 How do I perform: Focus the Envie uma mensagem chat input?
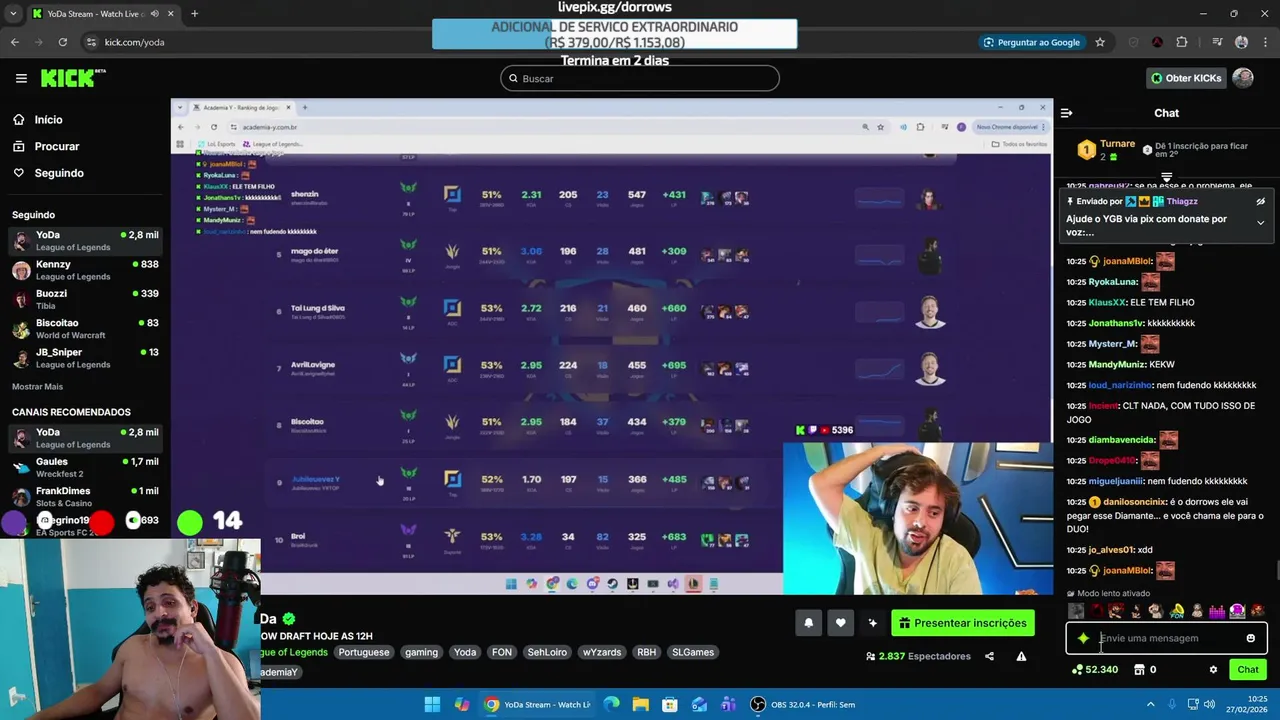point(1166,638)
